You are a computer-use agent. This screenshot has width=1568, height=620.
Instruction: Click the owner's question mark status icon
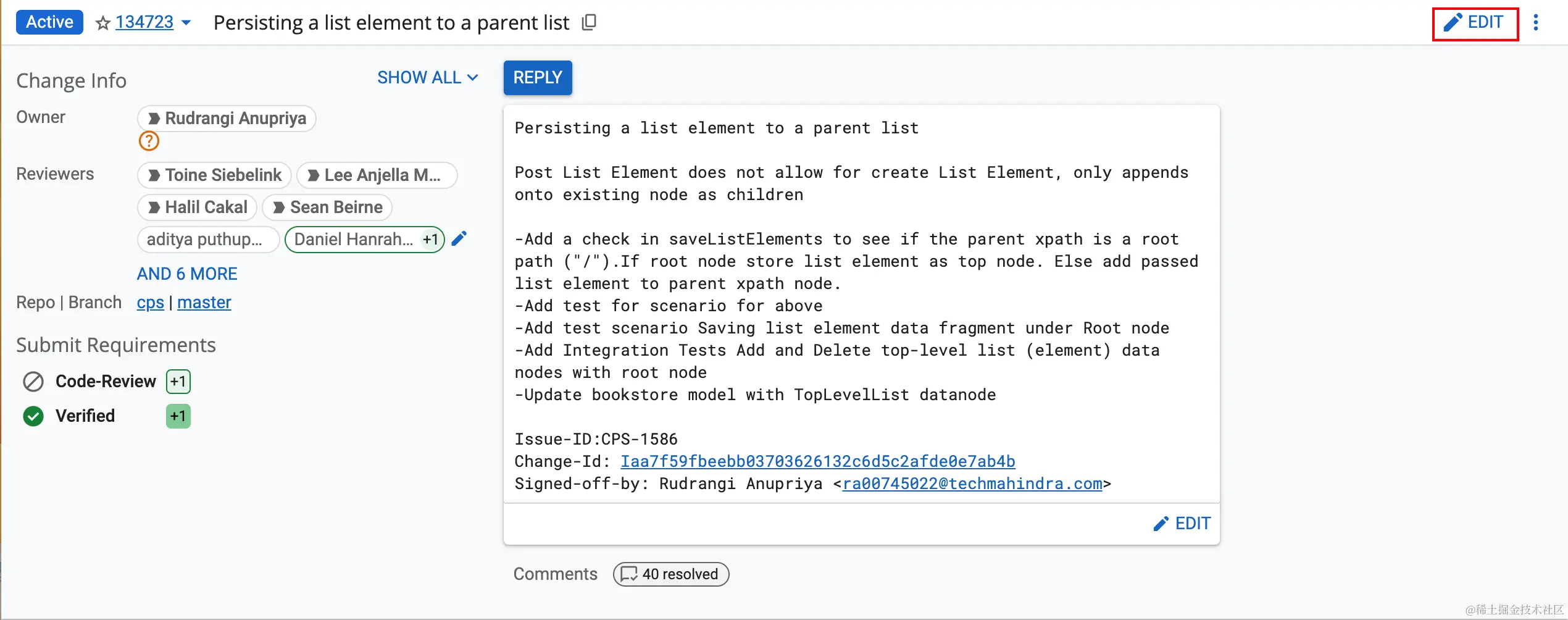(x=149, y=141)
